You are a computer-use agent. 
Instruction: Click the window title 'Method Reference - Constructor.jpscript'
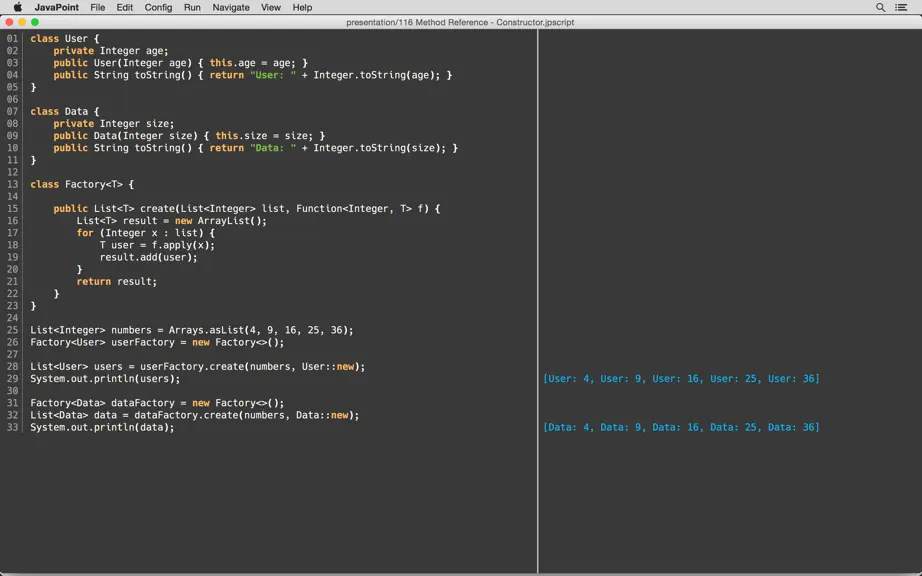coord(495,22)
